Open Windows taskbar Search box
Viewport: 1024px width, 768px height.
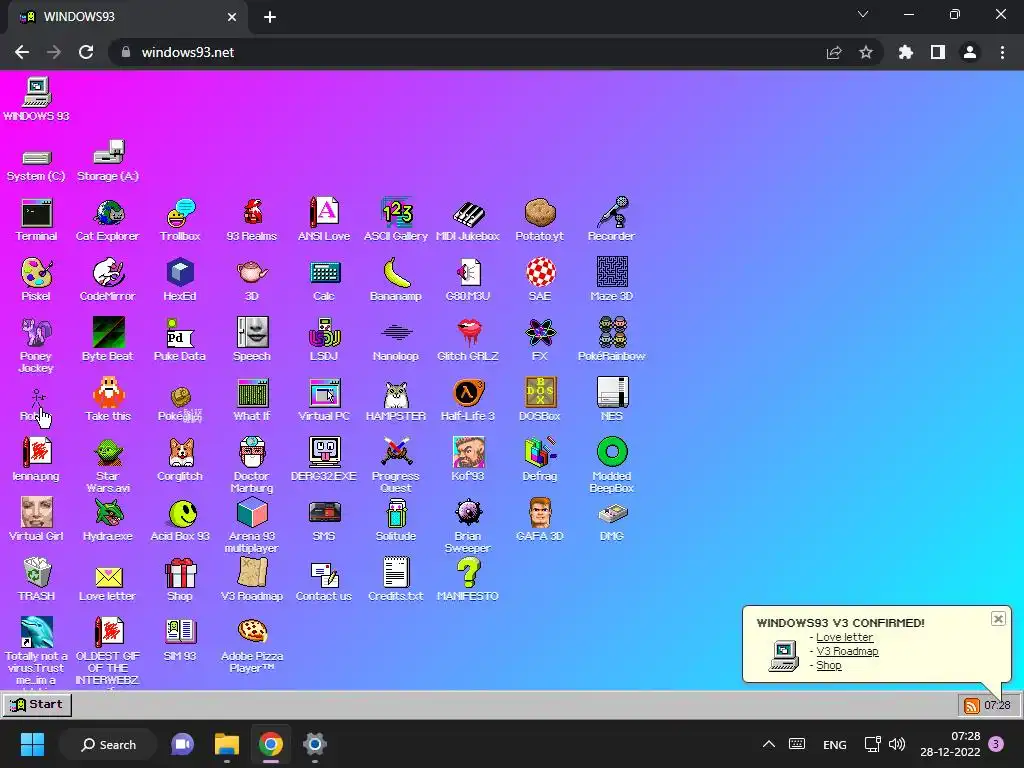point(108,744)
